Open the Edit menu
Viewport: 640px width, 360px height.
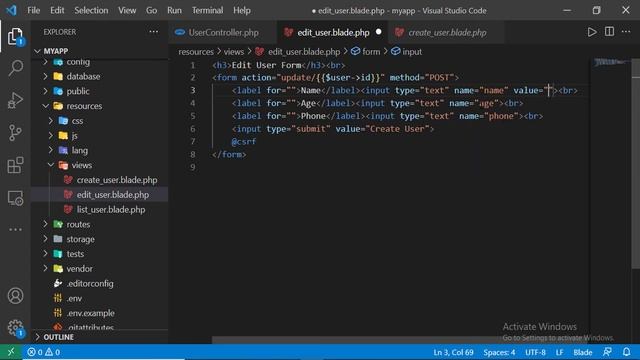(57, 10)
